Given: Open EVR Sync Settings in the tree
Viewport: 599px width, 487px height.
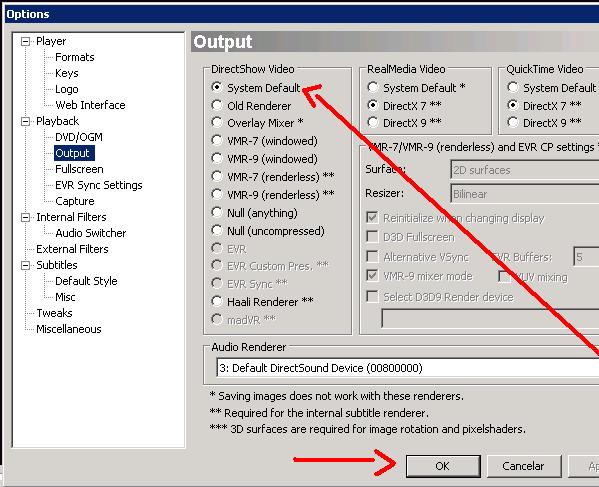Looking at the screenshot, I should (x=99, y=185).
